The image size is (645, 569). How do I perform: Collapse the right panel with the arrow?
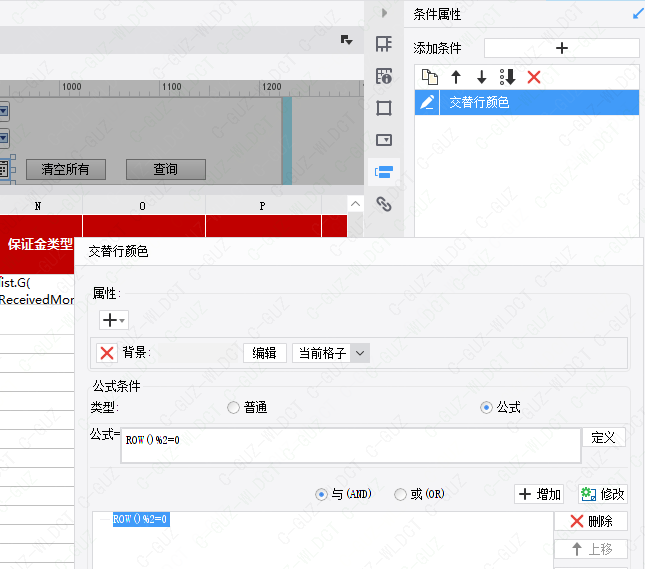pyautogui.click(x=384, y=13)
